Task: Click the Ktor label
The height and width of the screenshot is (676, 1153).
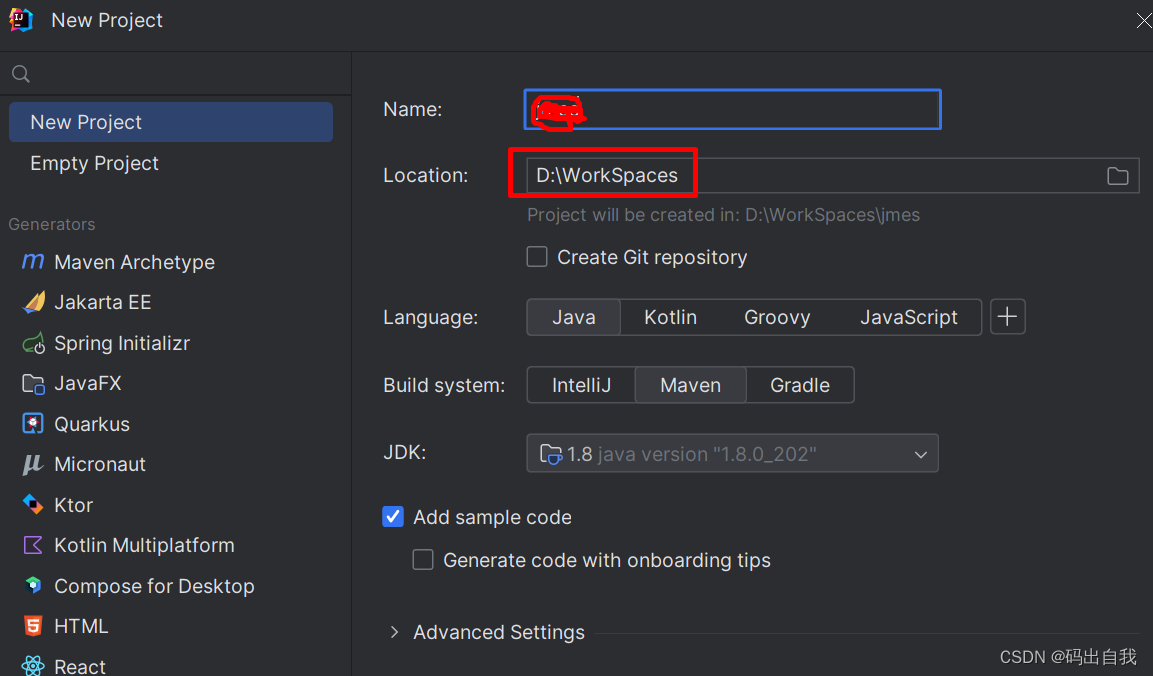Action: pos(74,505)
